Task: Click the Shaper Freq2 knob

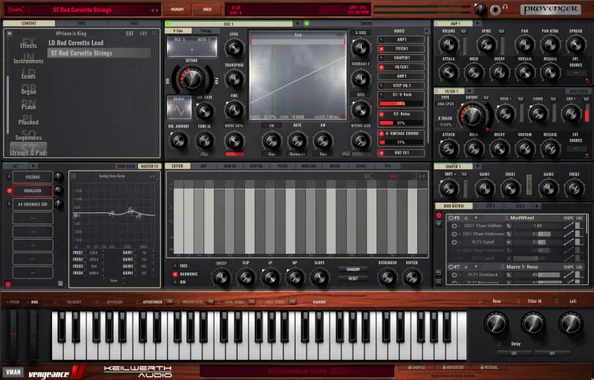Action: coord(574,188)
